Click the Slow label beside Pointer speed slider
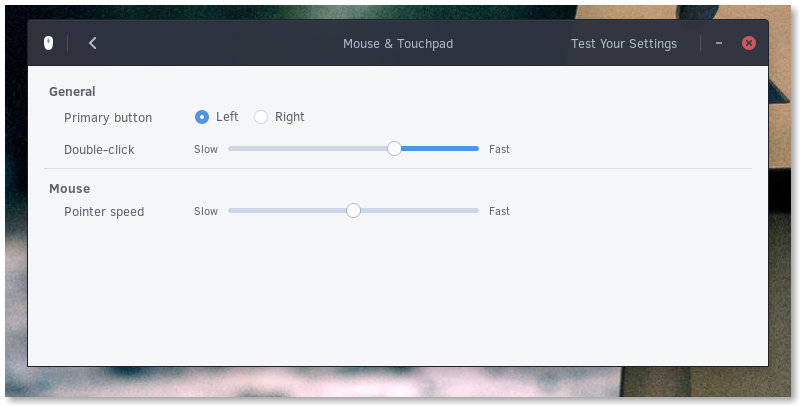This screenshot has height=406, width=800. tap(206, 211)
